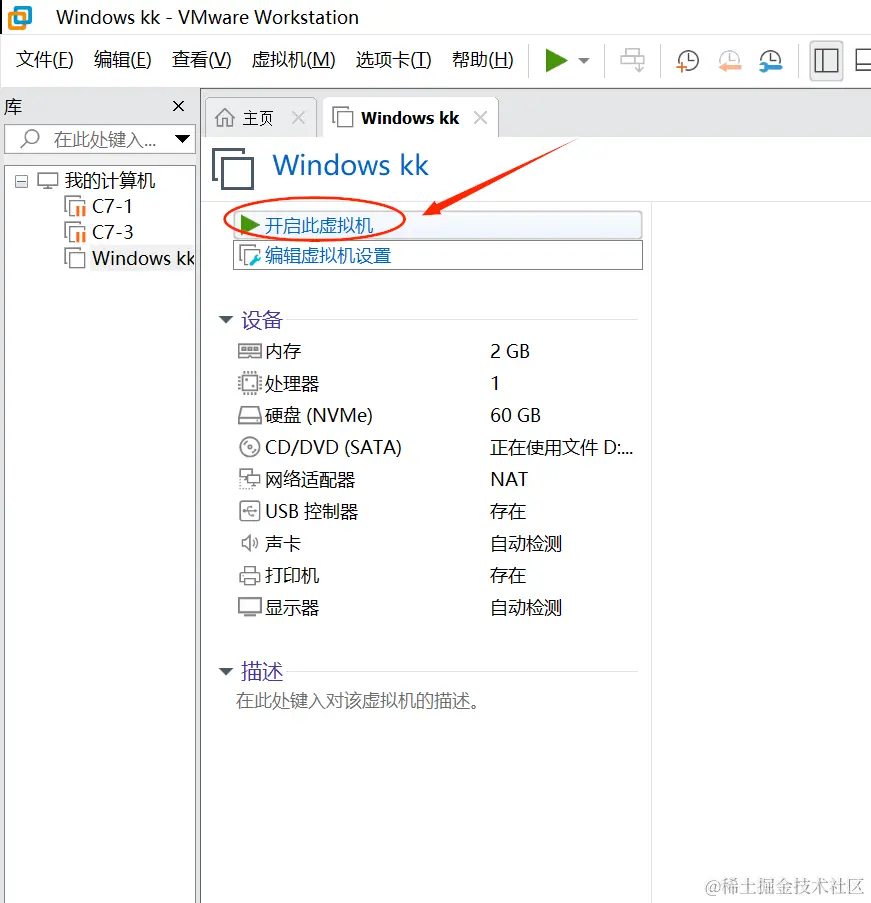Click the memory chip icon beside 内存

click(x=249, y=351)
